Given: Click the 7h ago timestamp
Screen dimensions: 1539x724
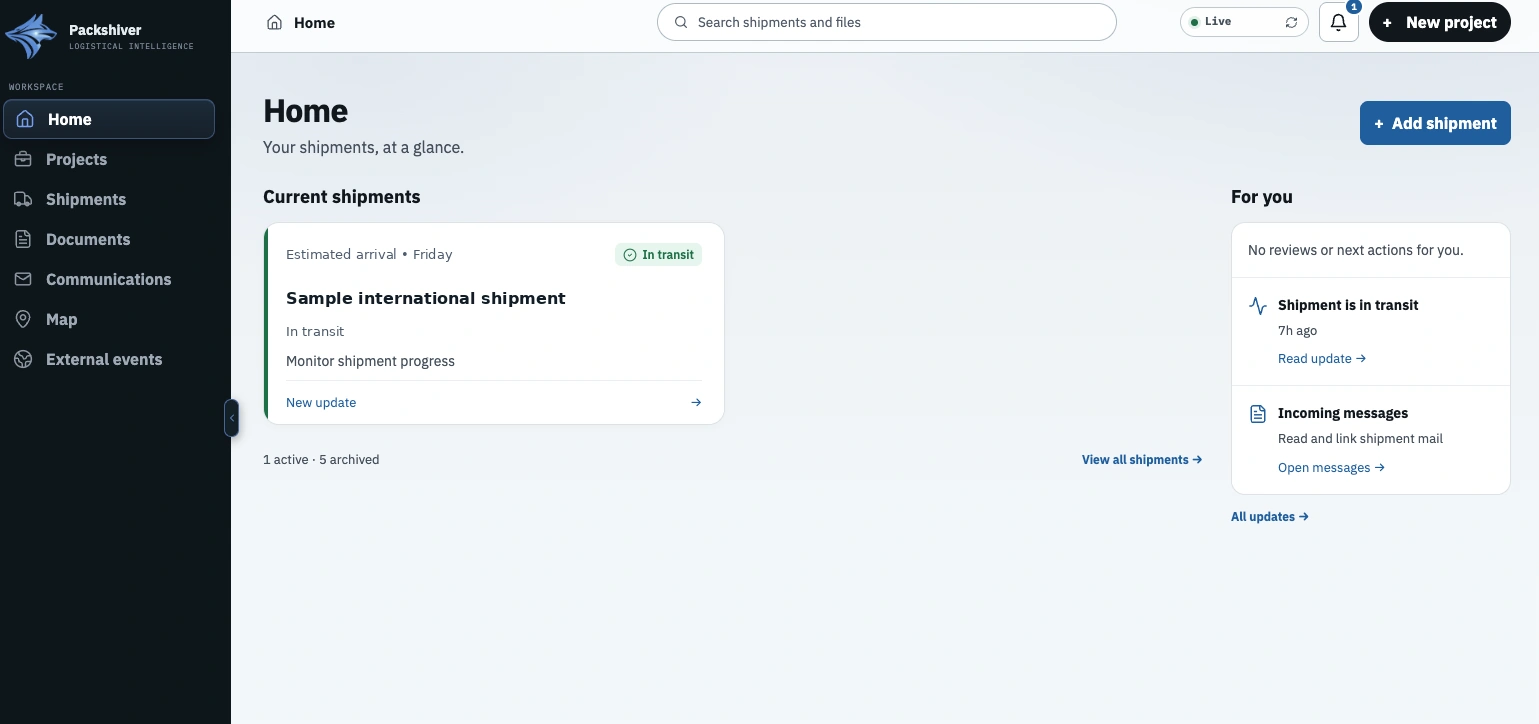Looking at the screenshot, I should [x=1297, y=331].
